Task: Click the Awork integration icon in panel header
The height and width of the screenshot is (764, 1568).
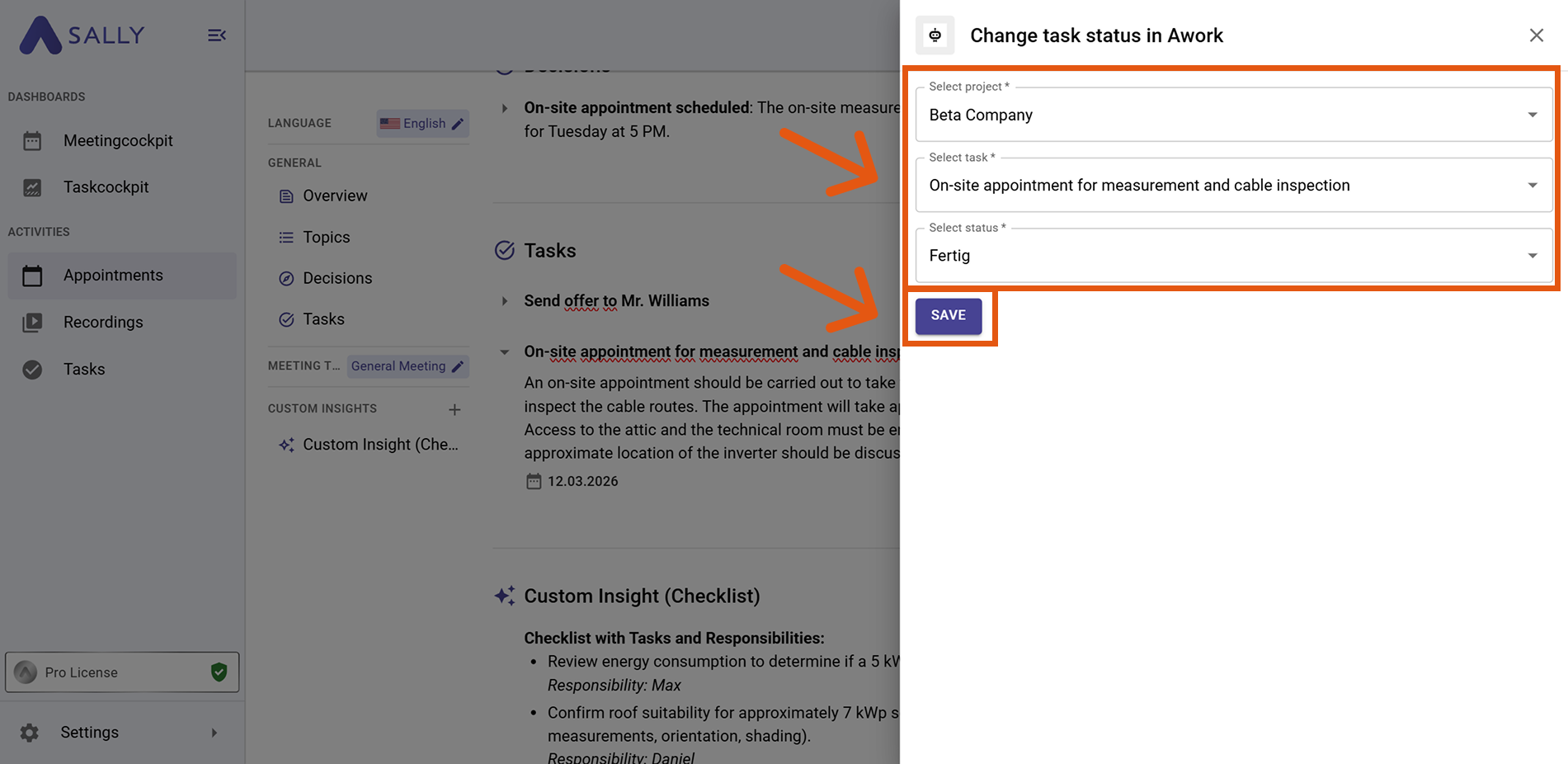Action: point(935,35)
